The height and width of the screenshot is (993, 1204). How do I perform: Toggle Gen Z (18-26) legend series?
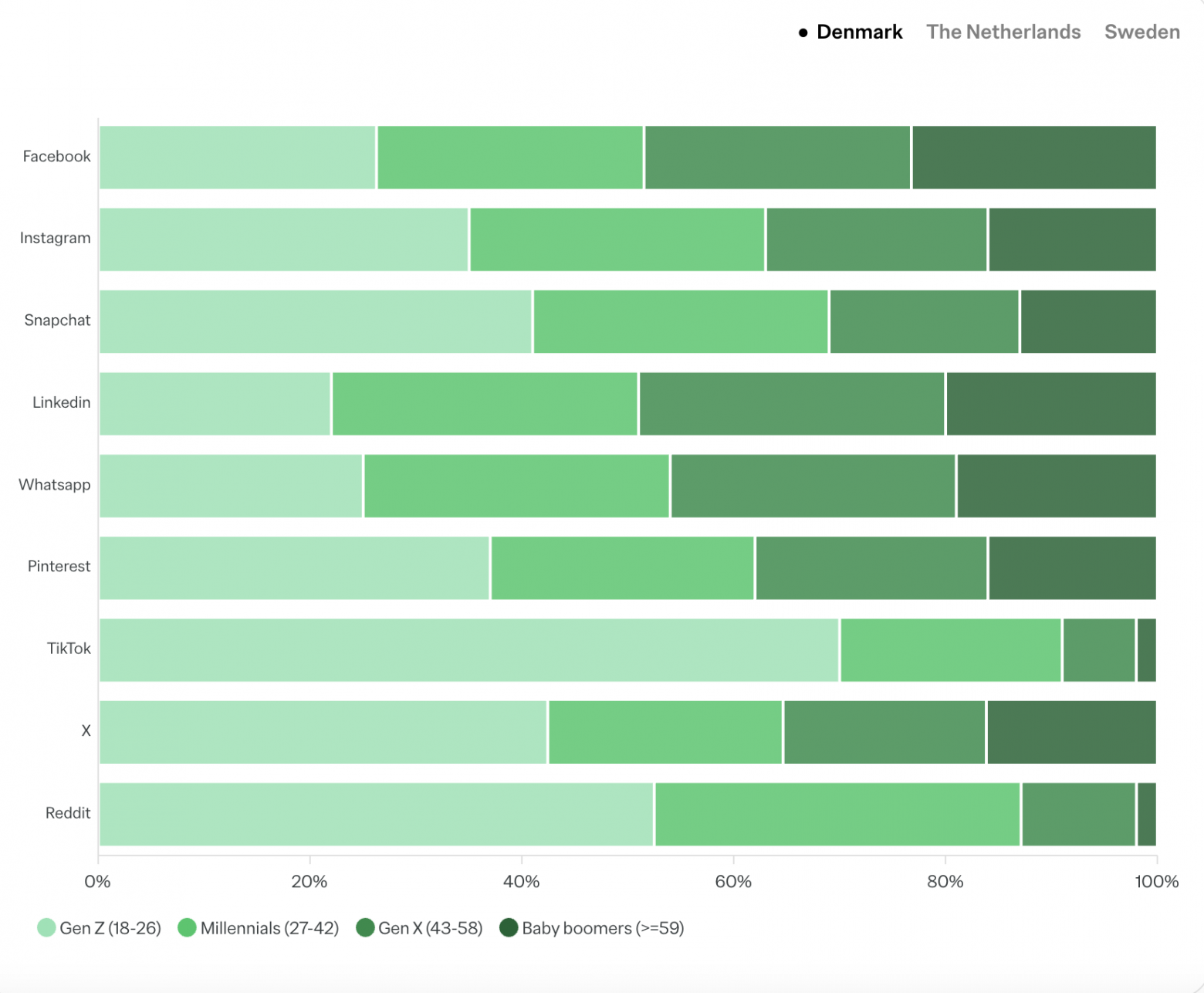[x=110, y=927]
